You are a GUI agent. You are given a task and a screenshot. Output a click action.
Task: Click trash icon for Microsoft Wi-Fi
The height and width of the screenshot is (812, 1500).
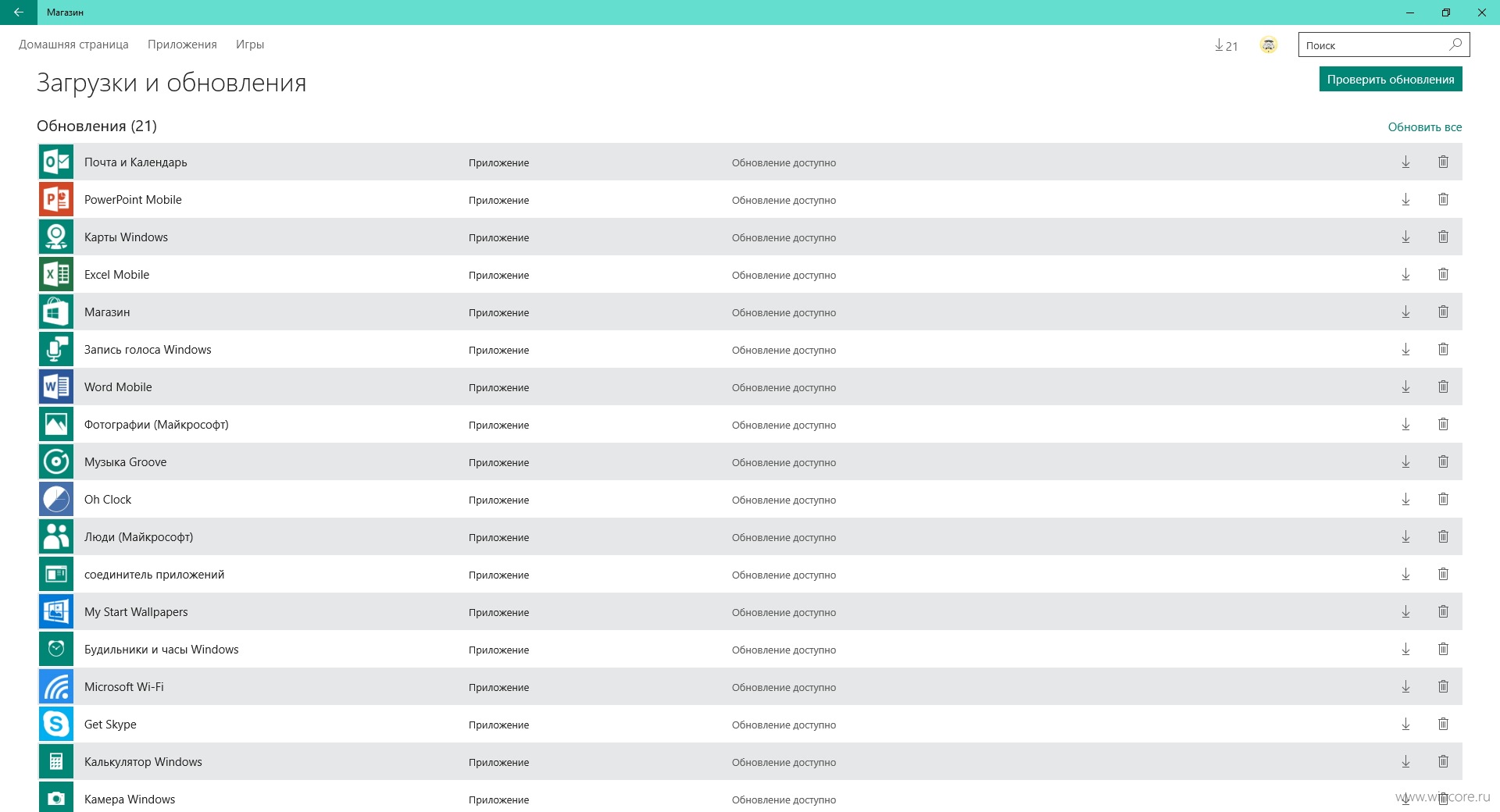tap(1443, 686)
